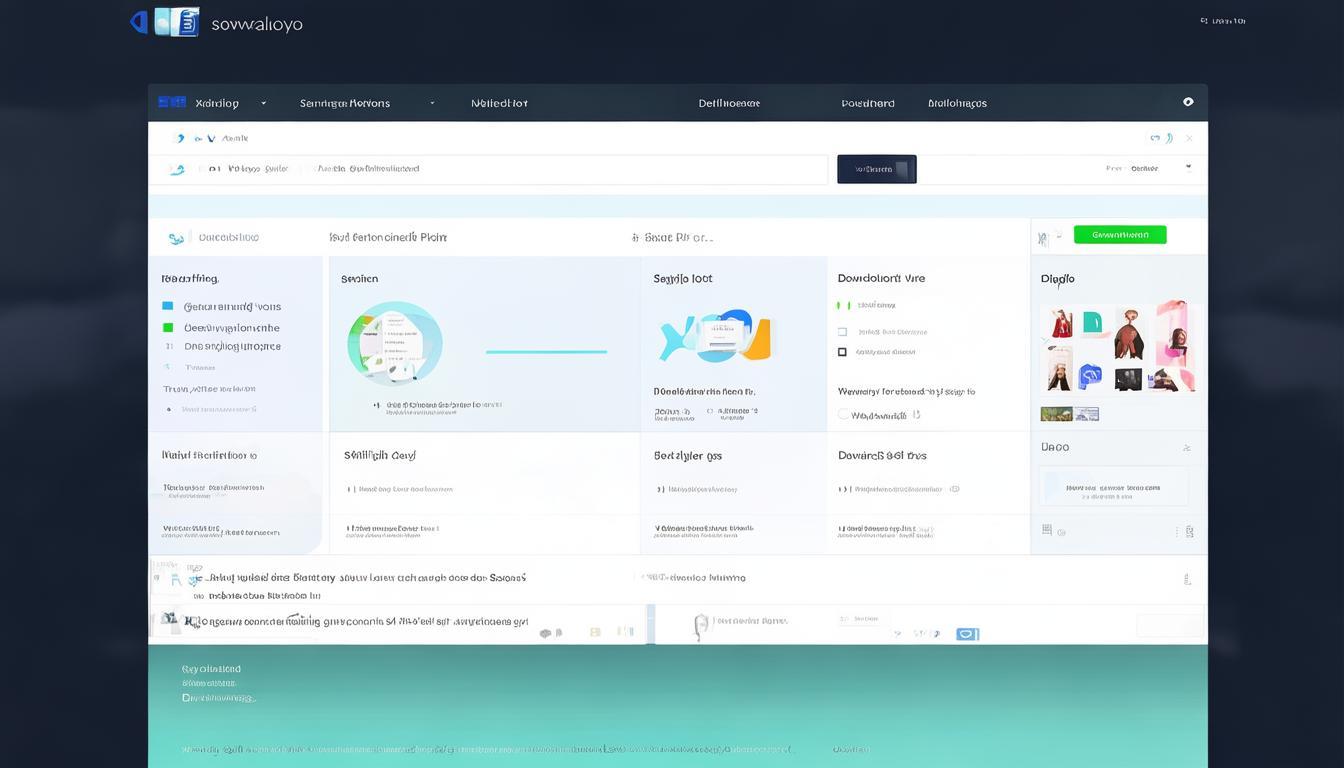The image size is (1344, 768).
Task: Expand the dropdown arrow next to Xdrdiop
Action: [264, 103]
